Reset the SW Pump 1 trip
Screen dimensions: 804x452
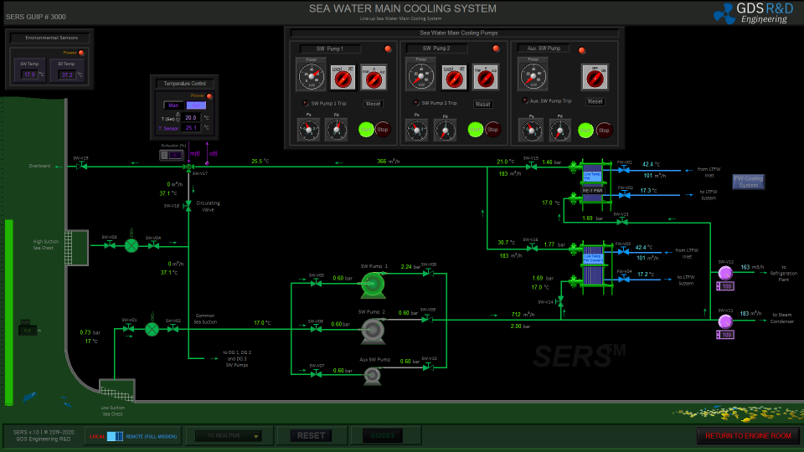click(x=373, y=104)
